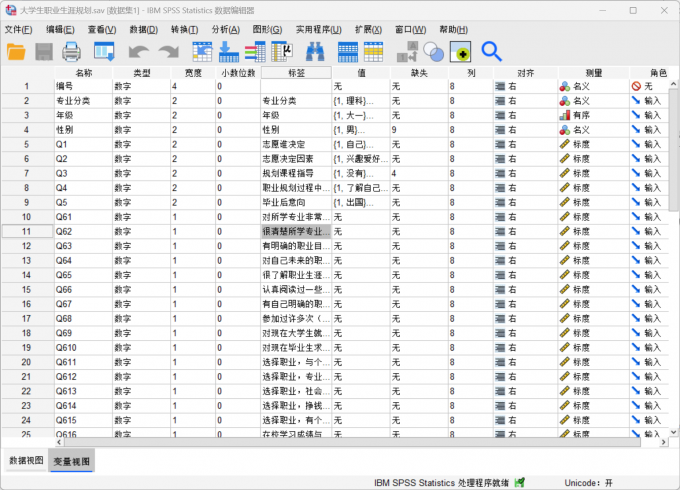This screenshot has height=490, width=680.
Task: Click the magnifying glass Search icon
Action: point(491,51)
